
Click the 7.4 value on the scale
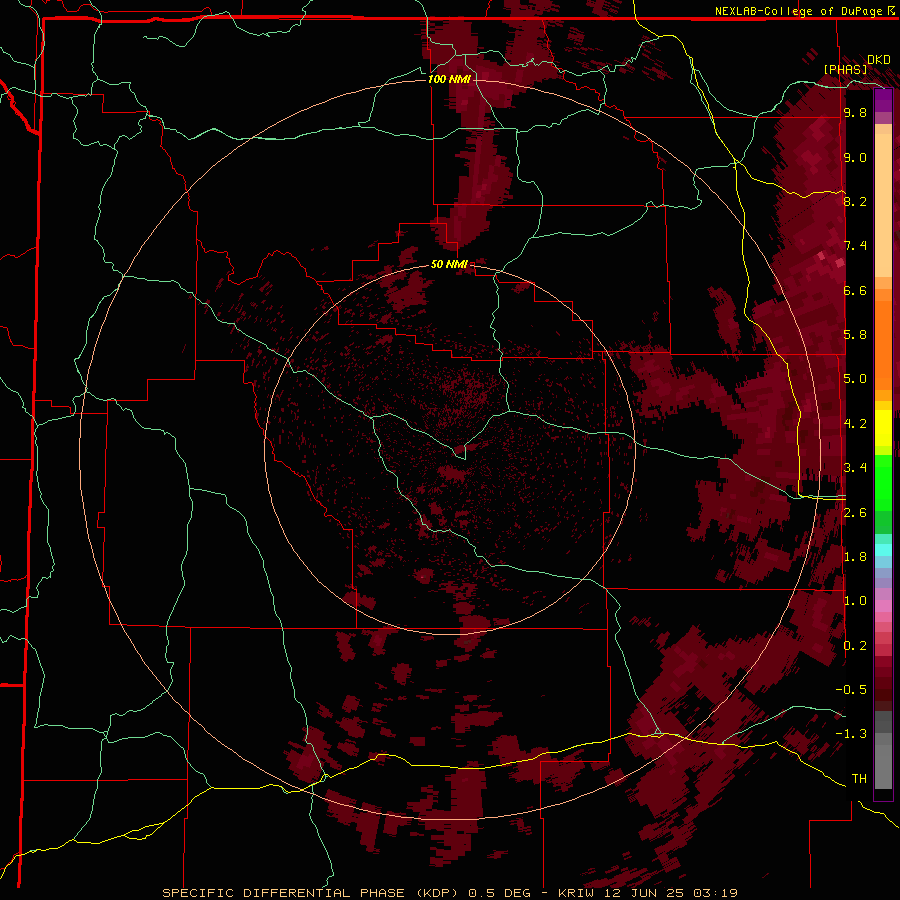point(855,246)
